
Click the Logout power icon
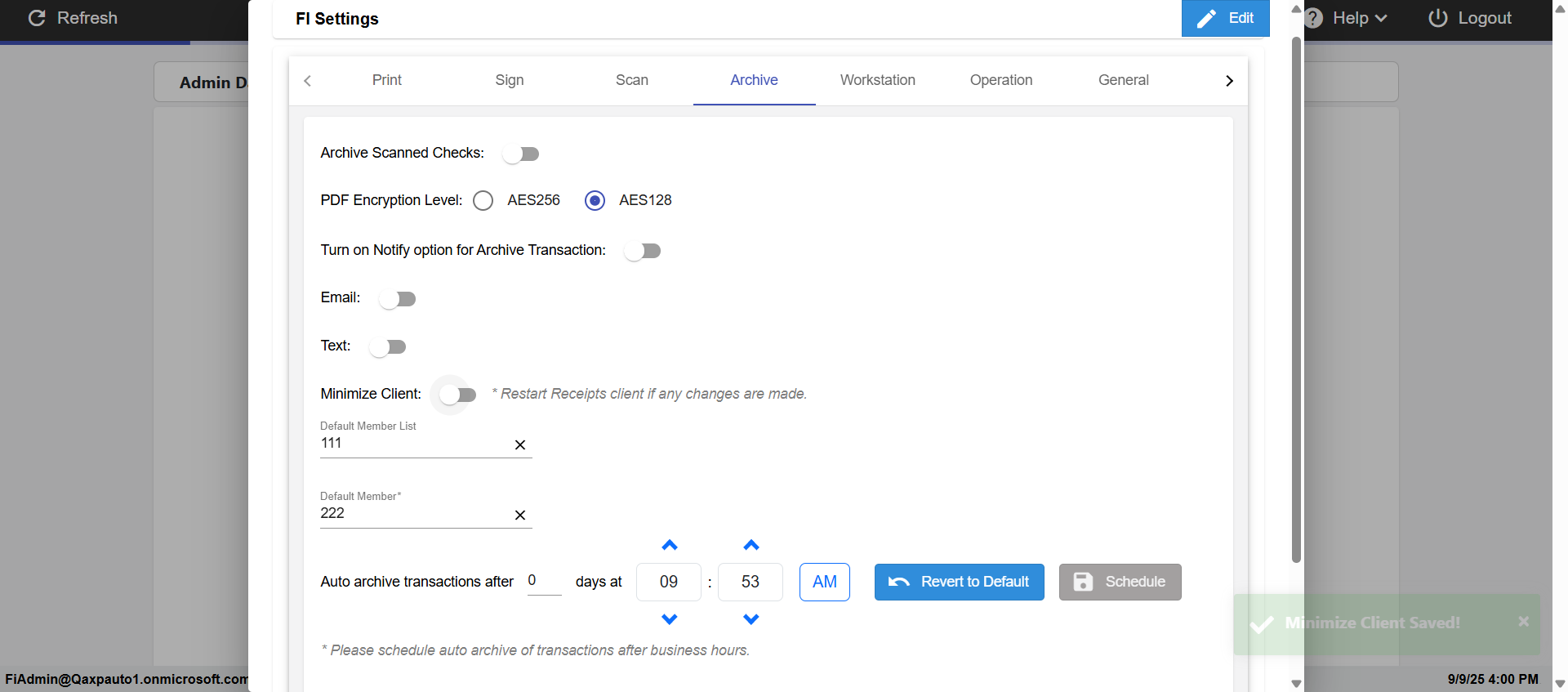coord(1437,18)
